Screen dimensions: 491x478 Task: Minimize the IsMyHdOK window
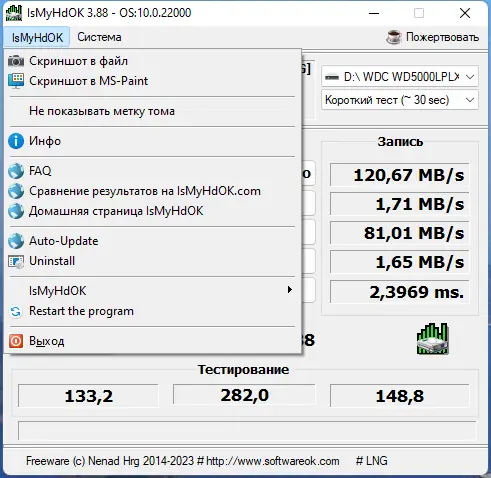(374, 13)
